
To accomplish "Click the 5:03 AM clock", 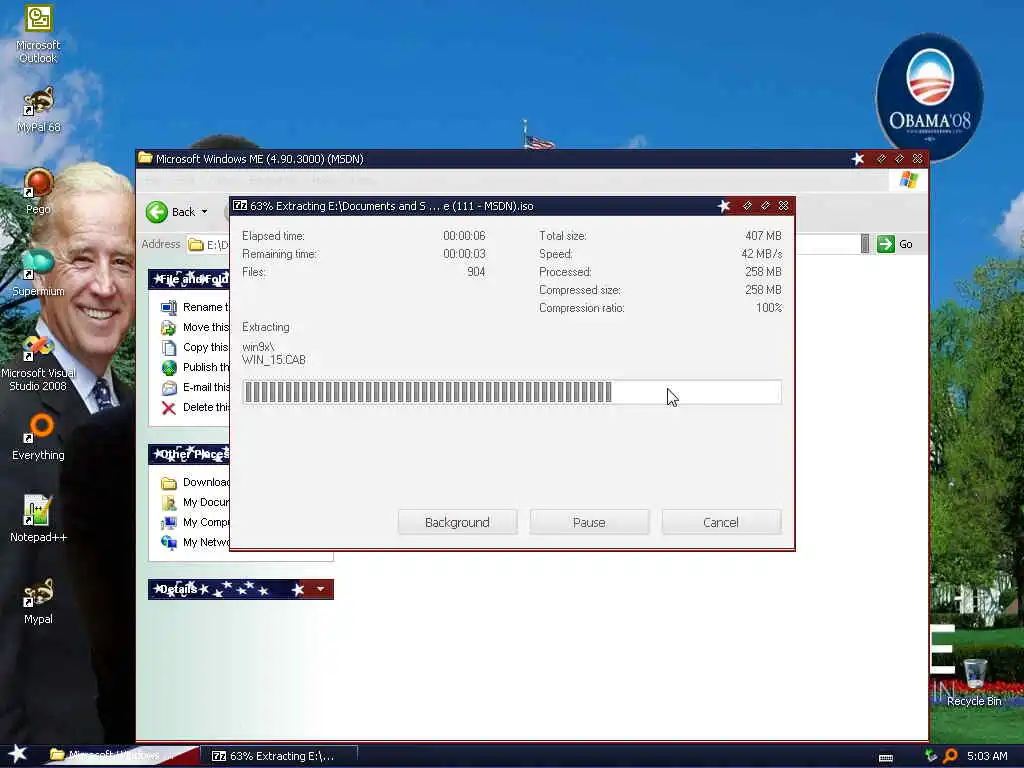I will (x=987, y=756).
